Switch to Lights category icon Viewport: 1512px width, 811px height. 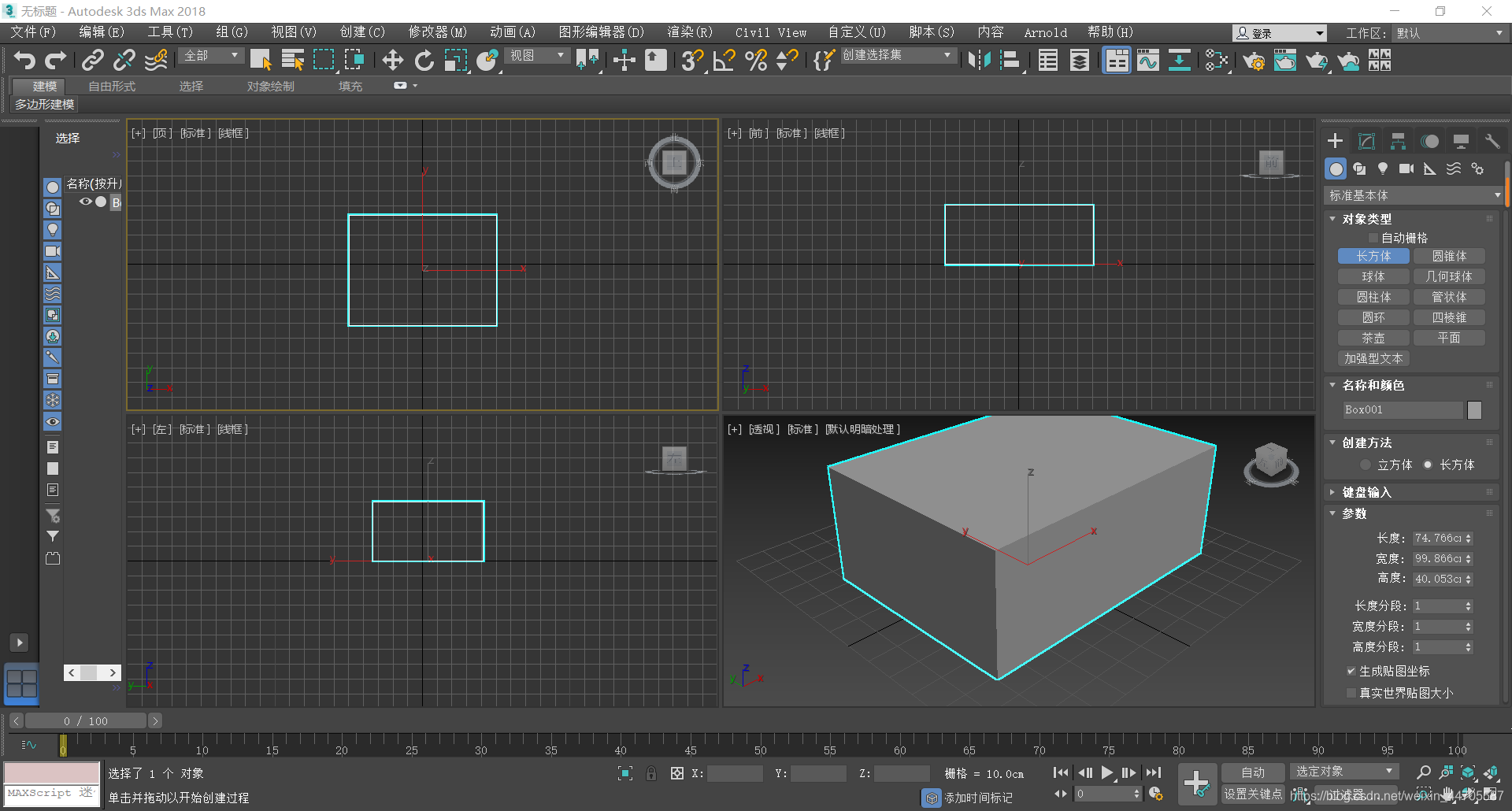[x=1383, y=168]
